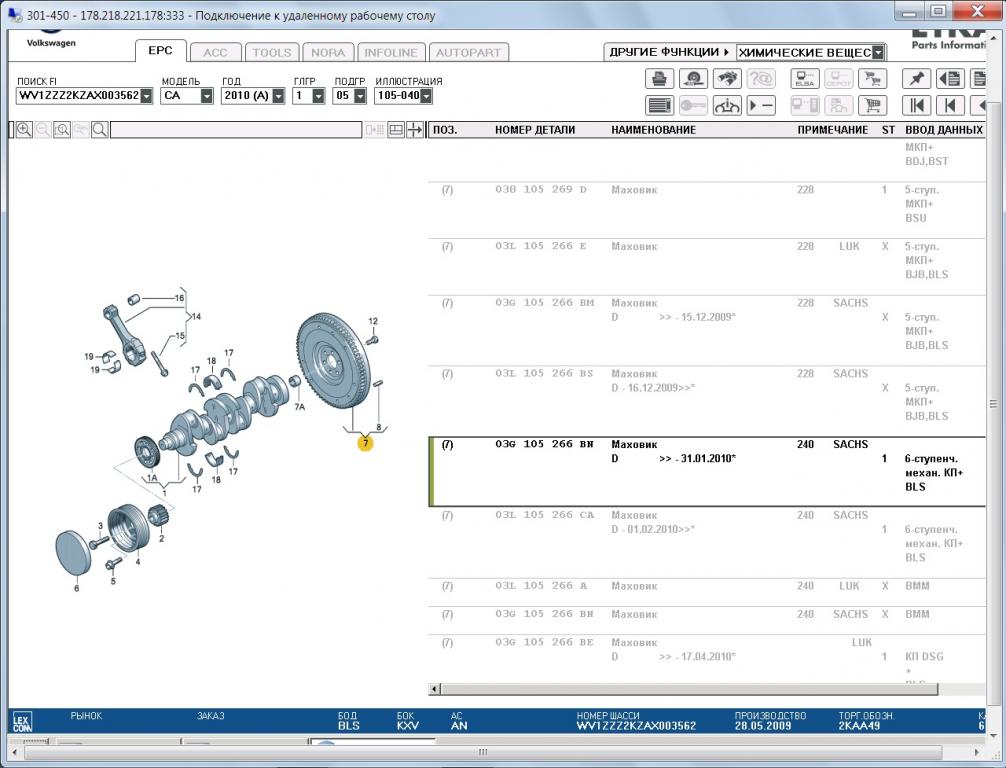
Task: Click the plain magnifier search icon
Action: coord(99,130)
